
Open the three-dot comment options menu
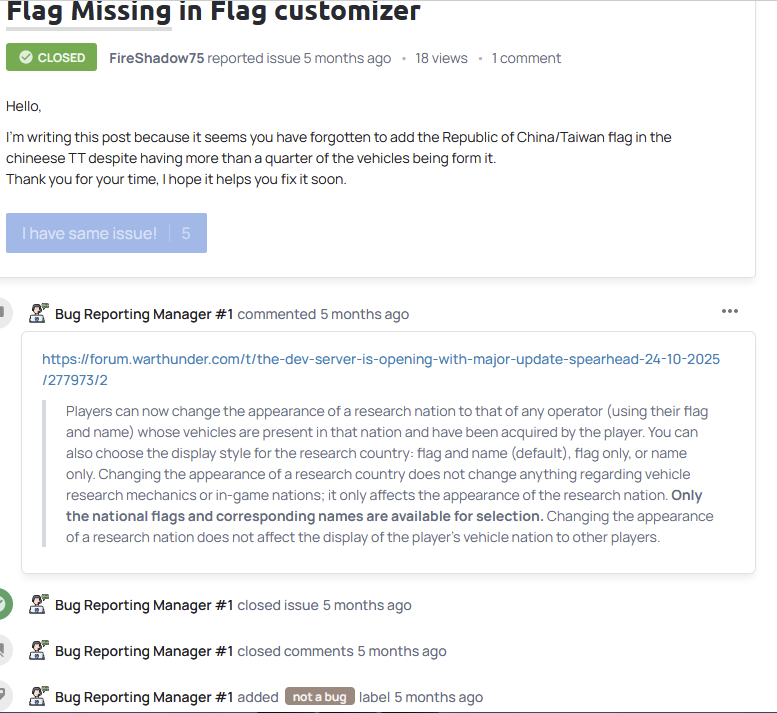click(730, 311)
